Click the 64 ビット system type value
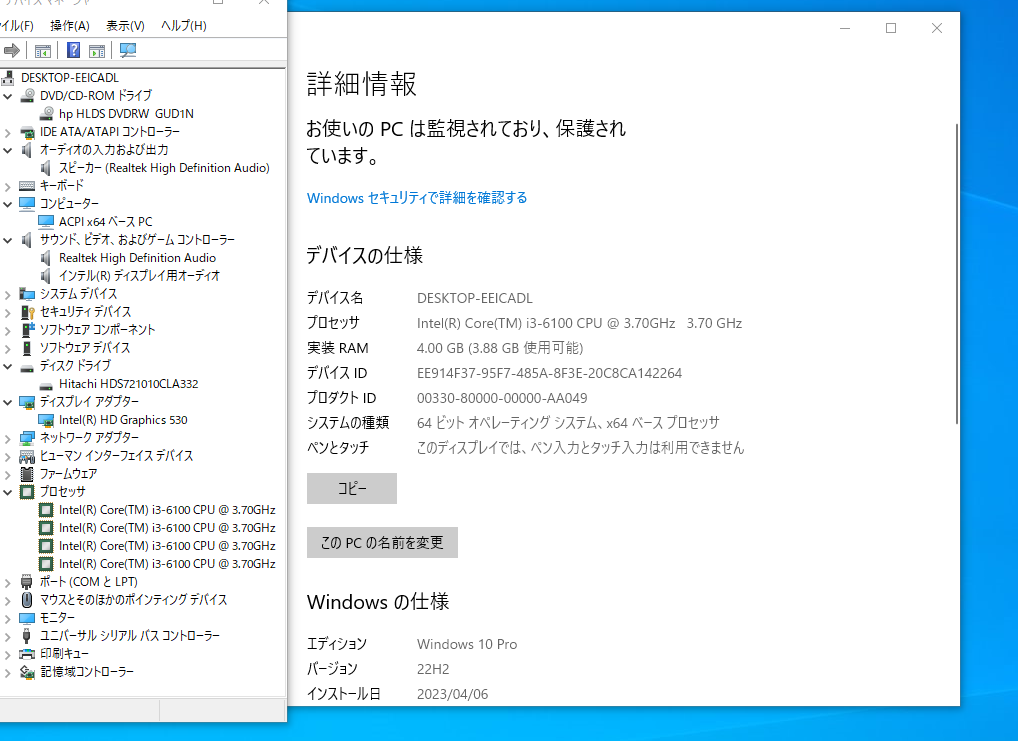 [x=568, y=423]
